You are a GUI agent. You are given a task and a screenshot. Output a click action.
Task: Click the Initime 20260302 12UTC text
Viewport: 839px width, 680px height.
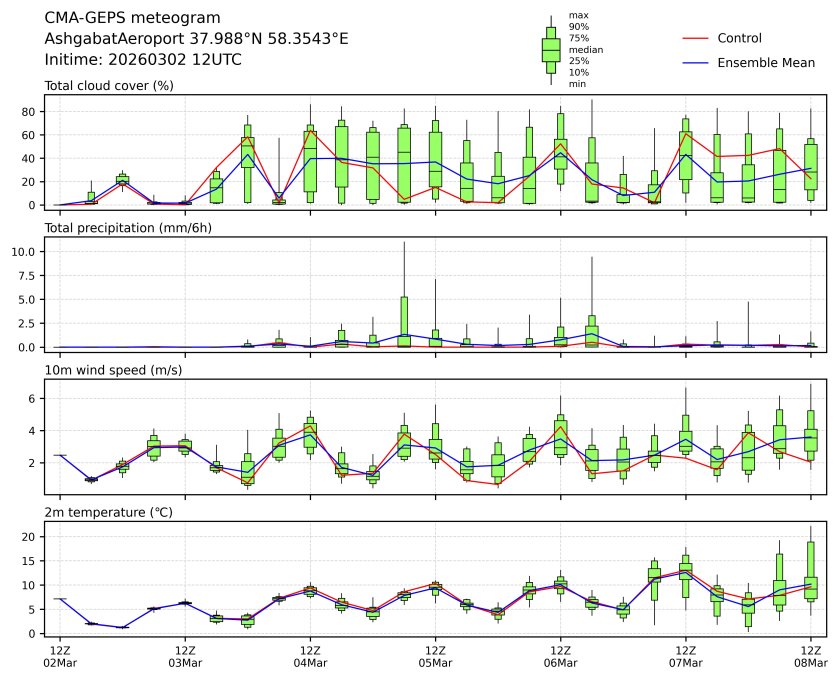143,60
